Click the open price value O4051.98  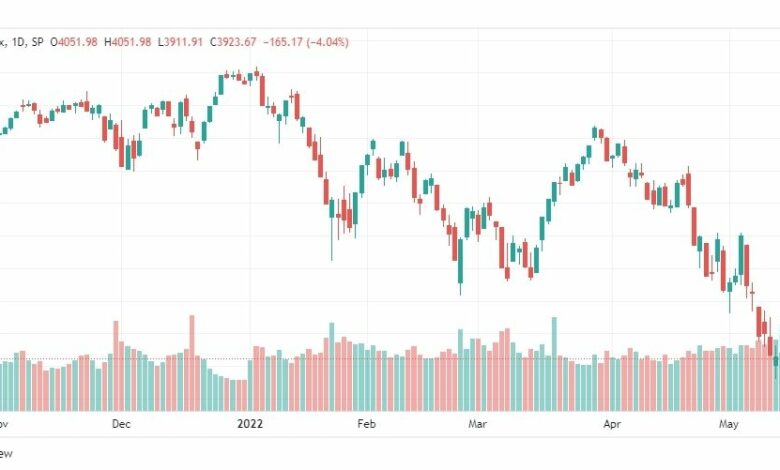[74, 42]
